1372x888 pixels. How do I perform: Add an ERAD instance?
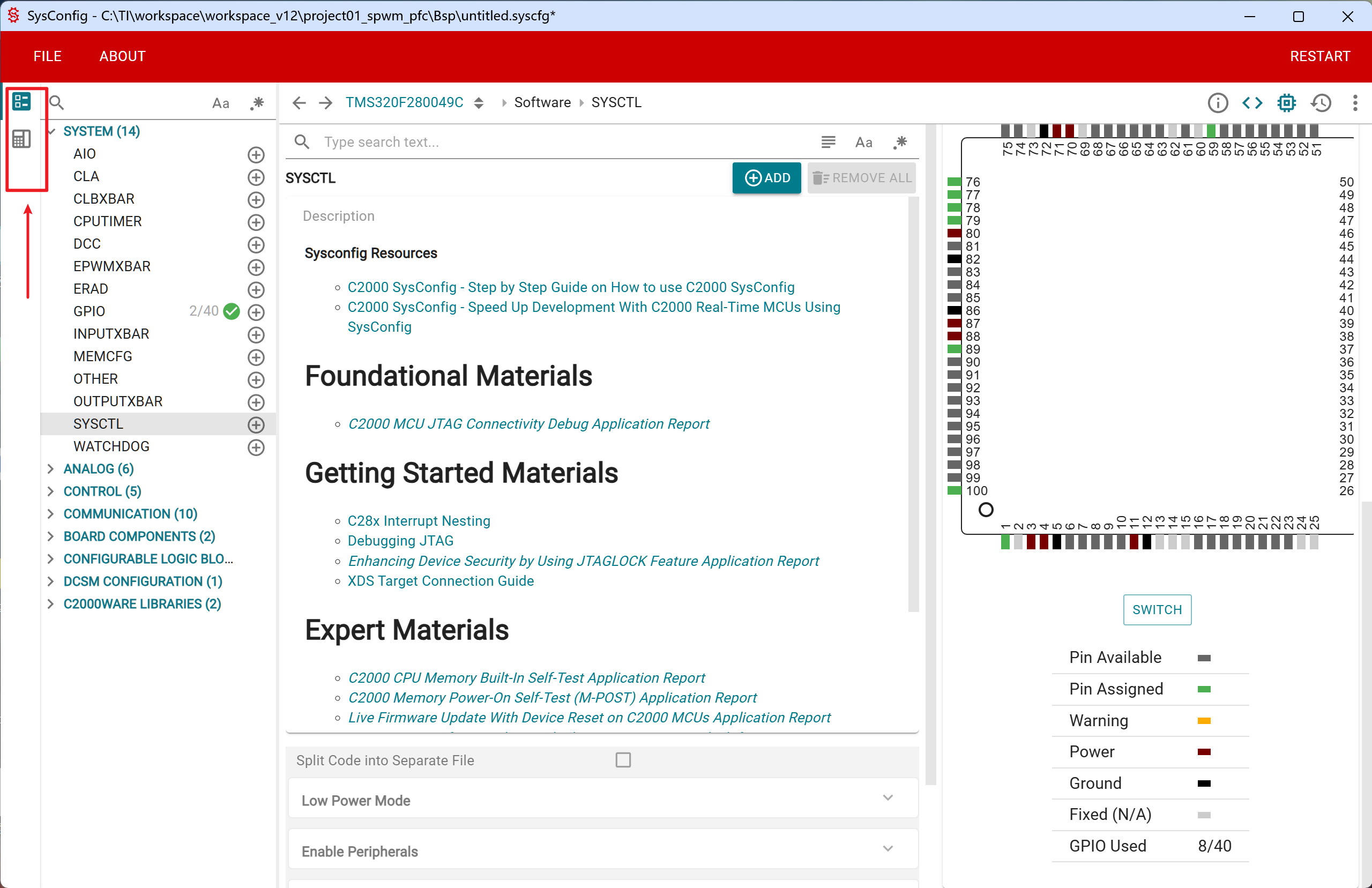click(x=256, y=289)
